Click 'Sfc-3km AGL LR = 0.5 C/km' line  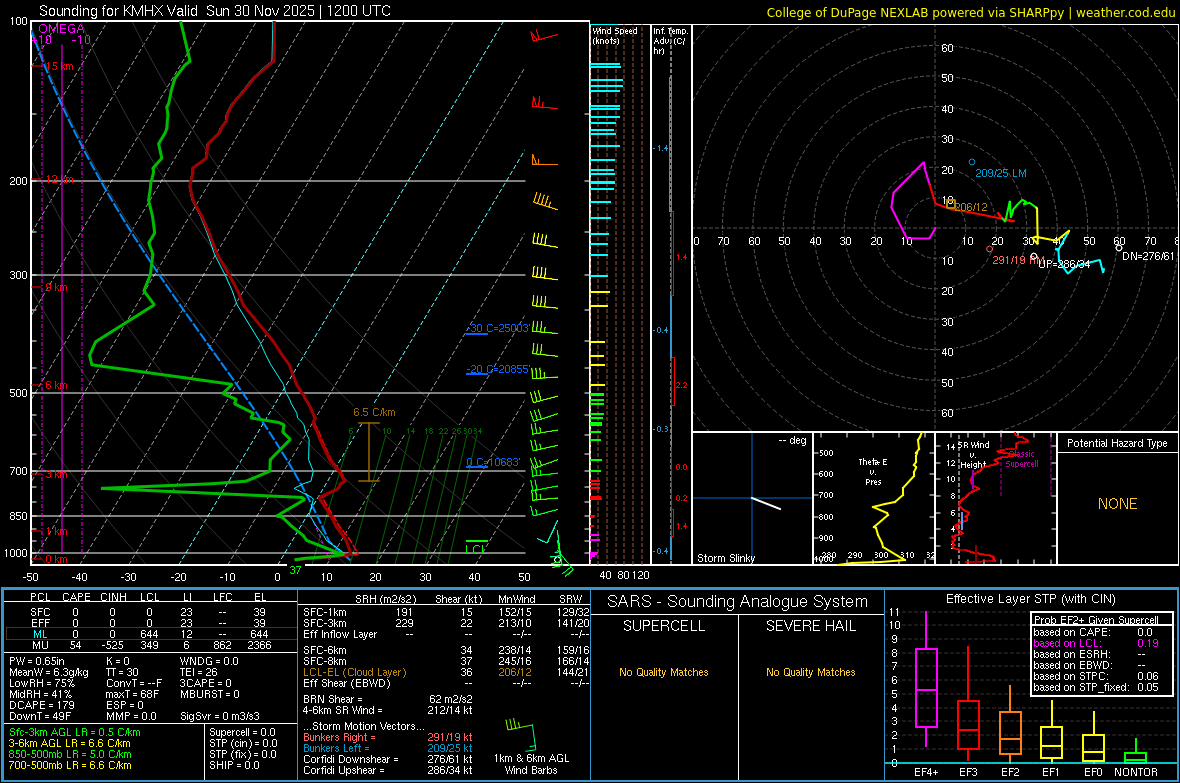pos(75,732)
